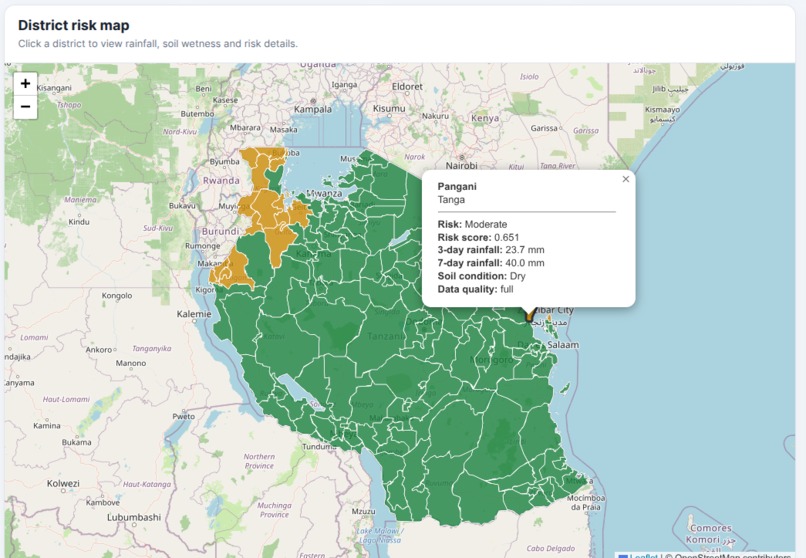Click the 'District risk map' heading
The width and height of the screenshot is (806, 558).
click(x=74, y=25)
